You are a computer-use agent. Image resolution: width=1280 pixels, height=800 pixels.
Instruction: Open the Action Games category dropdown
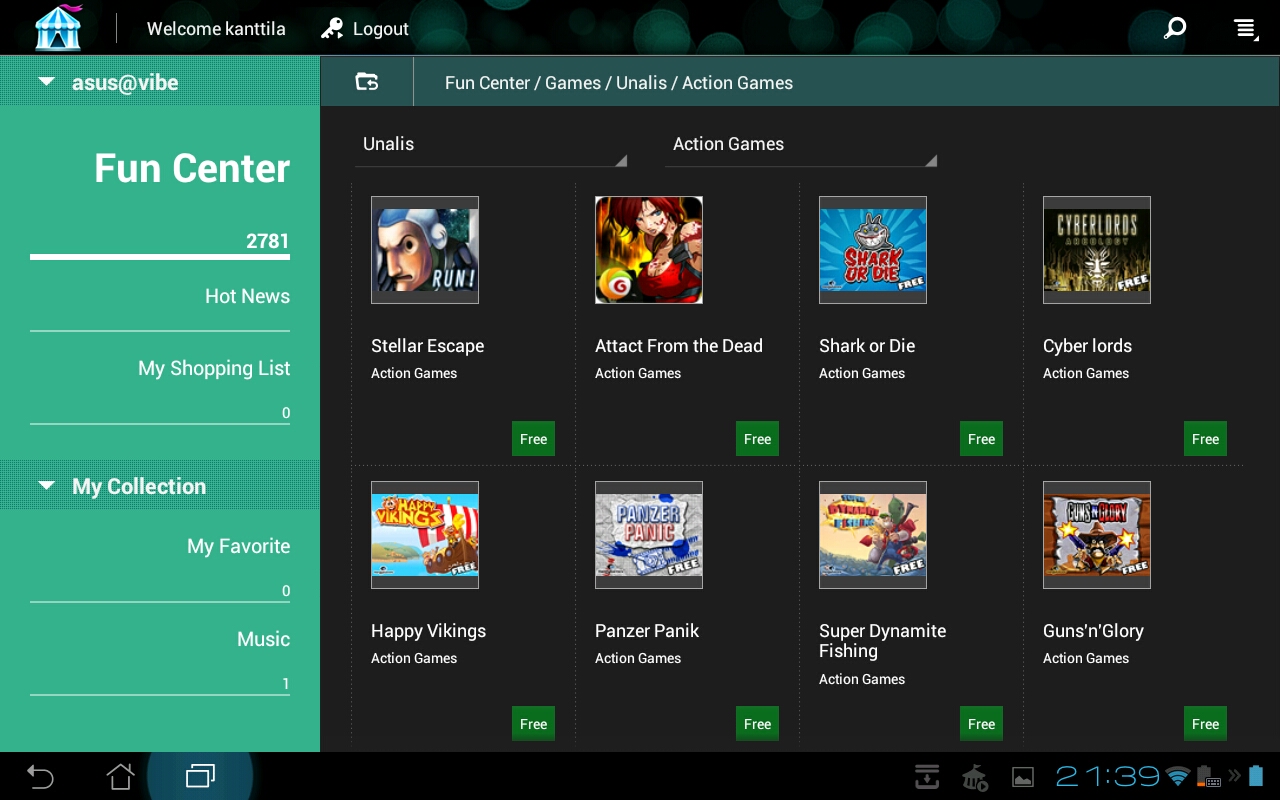(801, 145)
